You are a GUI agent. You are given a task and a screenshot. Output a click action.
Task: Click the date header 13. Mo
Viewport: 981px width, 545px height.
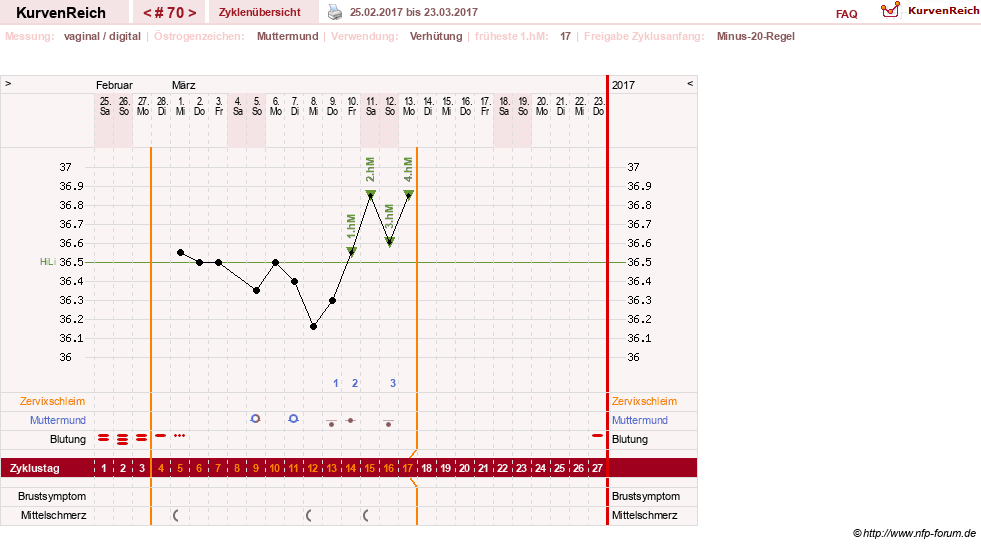409,106
